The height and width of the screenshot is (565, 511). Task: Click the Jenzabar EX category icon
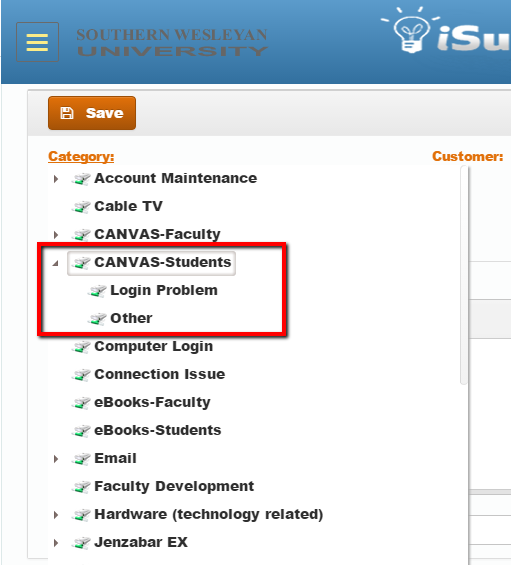(x=81, y=543)
